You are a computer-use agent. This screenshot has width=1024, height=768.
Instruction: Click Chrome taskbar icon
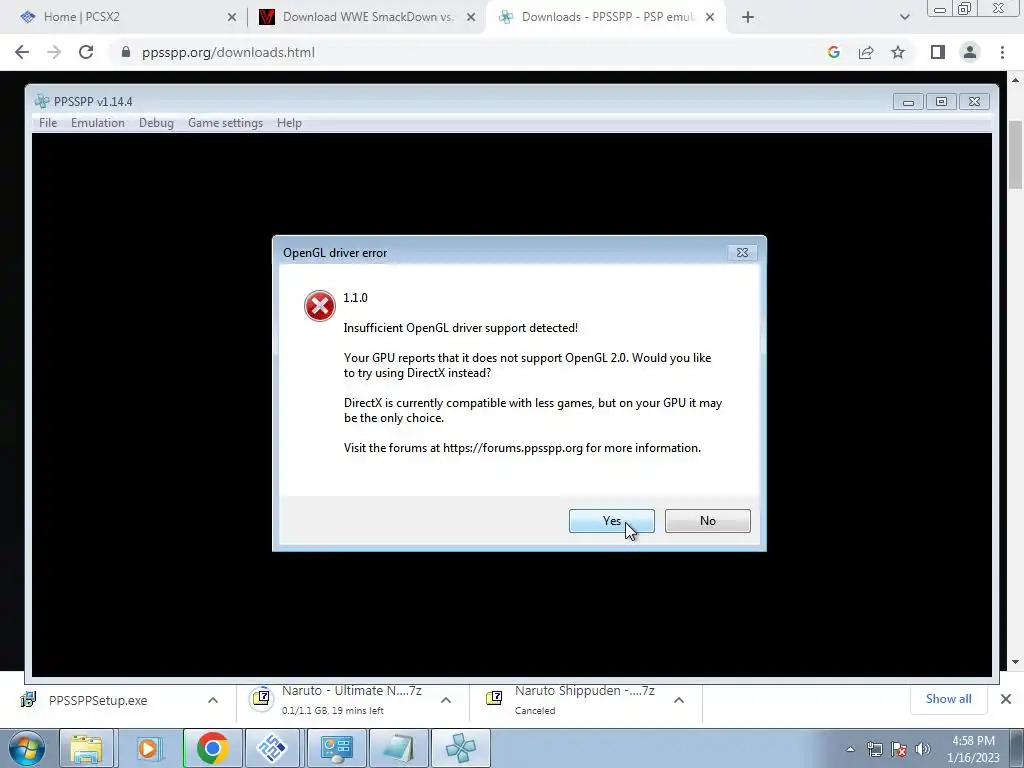click(x=212, y=748)
